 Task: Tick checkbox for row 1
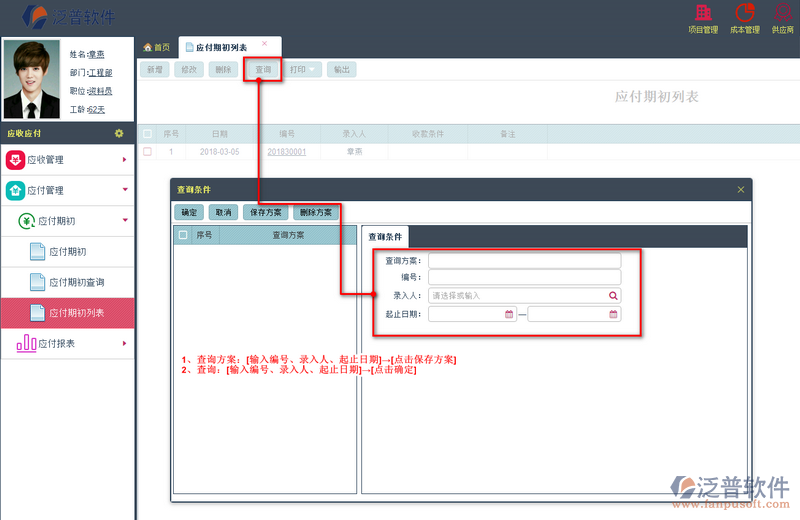tap(147, 152)
